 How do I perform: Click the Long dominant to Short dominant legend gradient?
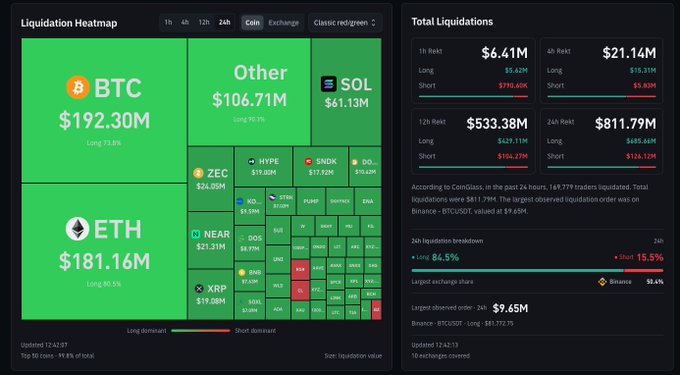pos(200,331)
